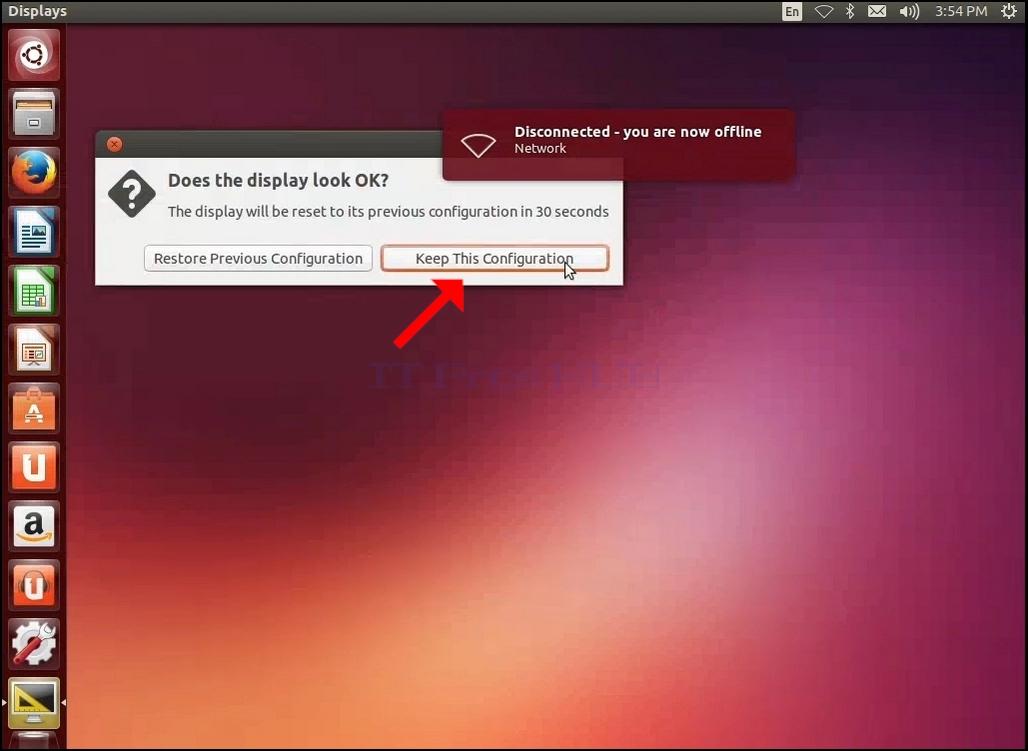Screen dimensions: 1028x751
Task: Open the messaging mail indicator
Action: 877,11
